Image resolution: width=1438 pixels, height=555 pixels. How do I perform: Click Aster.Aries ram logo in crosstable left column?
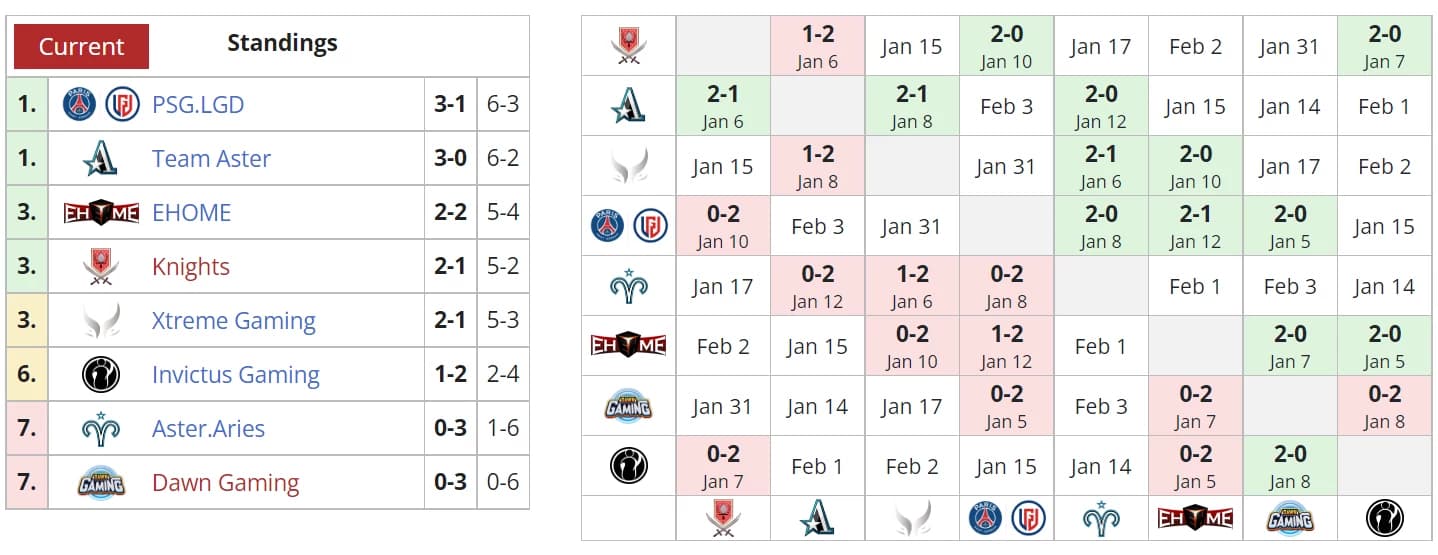coord(628,286)
